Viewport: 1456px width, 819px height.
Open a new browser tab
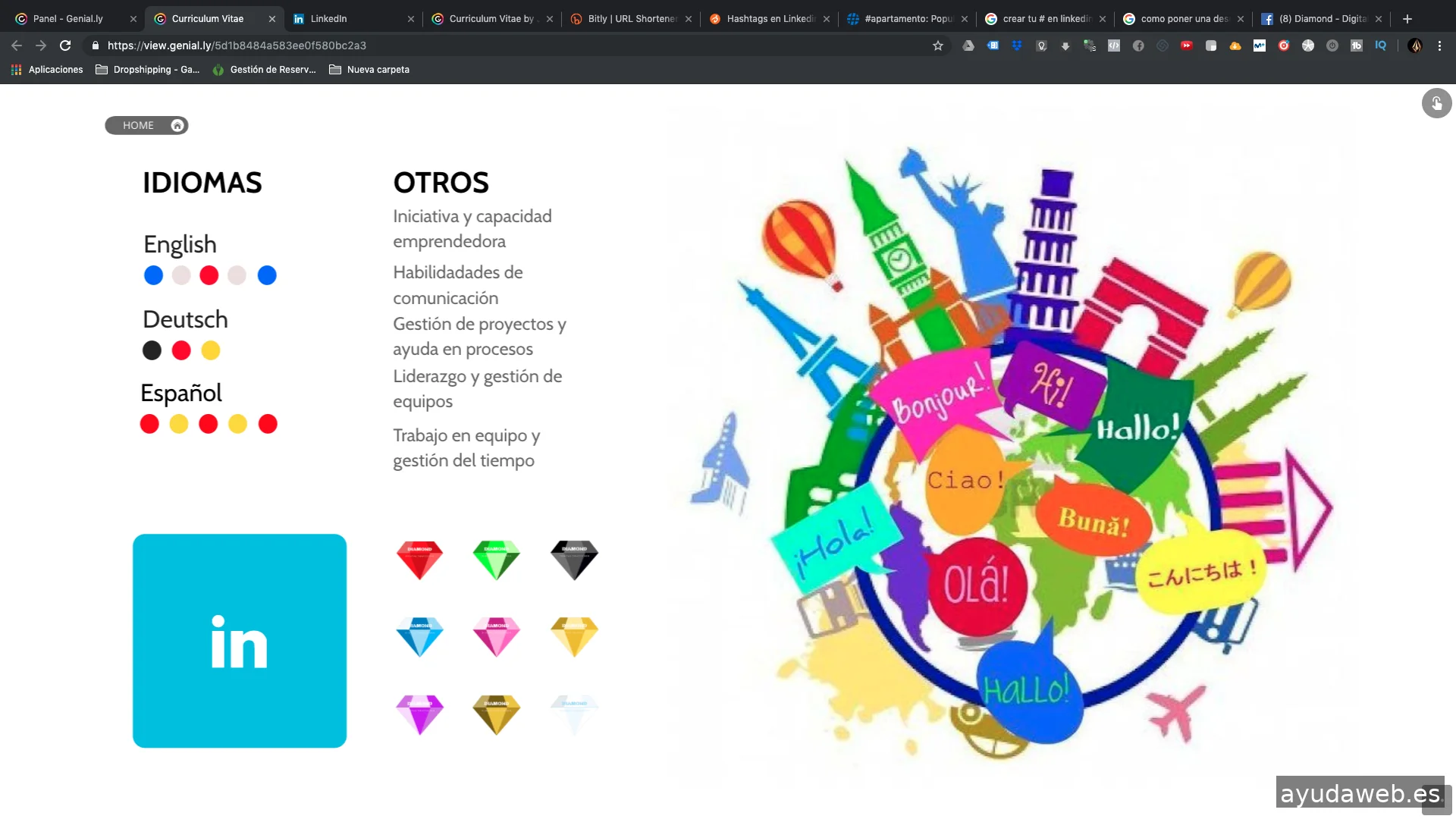coord(1407,18)
